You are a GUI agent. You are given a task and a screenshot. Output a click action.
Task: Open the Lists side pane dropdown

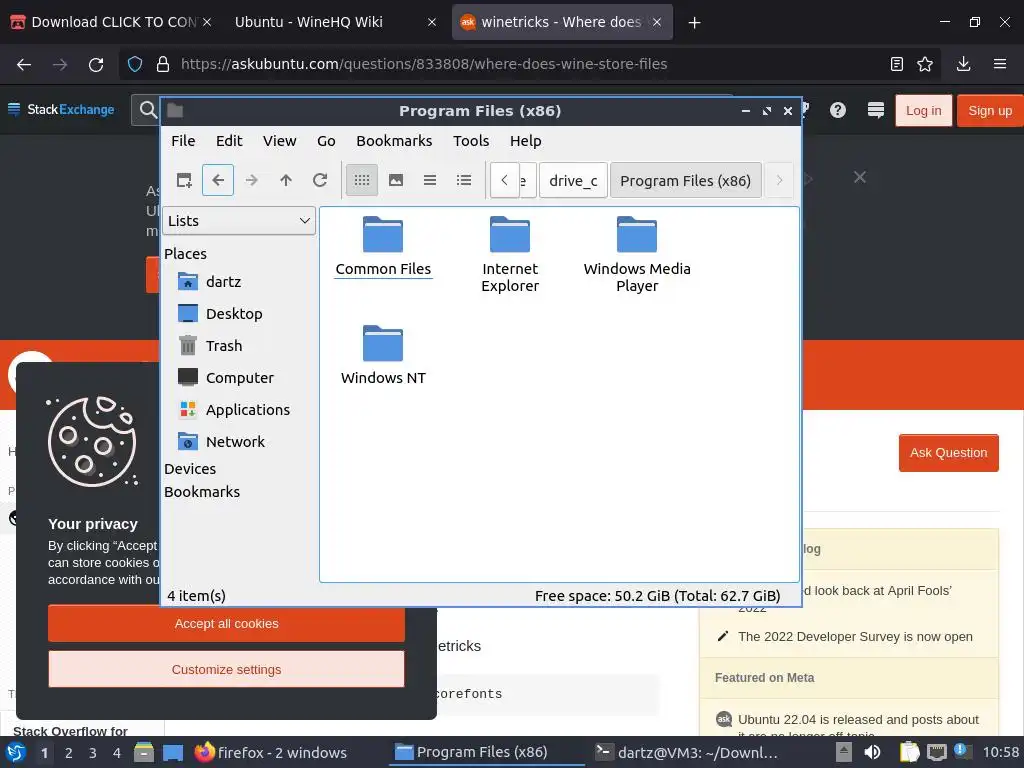tap(239, 221)
